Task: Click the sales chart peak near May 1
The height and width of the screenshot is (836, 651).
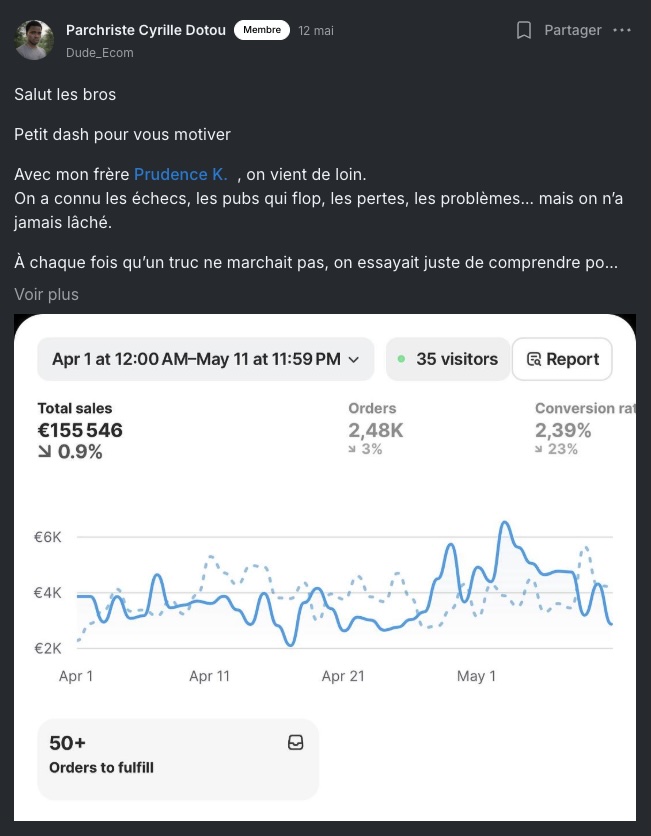Action: pos(504,524)
